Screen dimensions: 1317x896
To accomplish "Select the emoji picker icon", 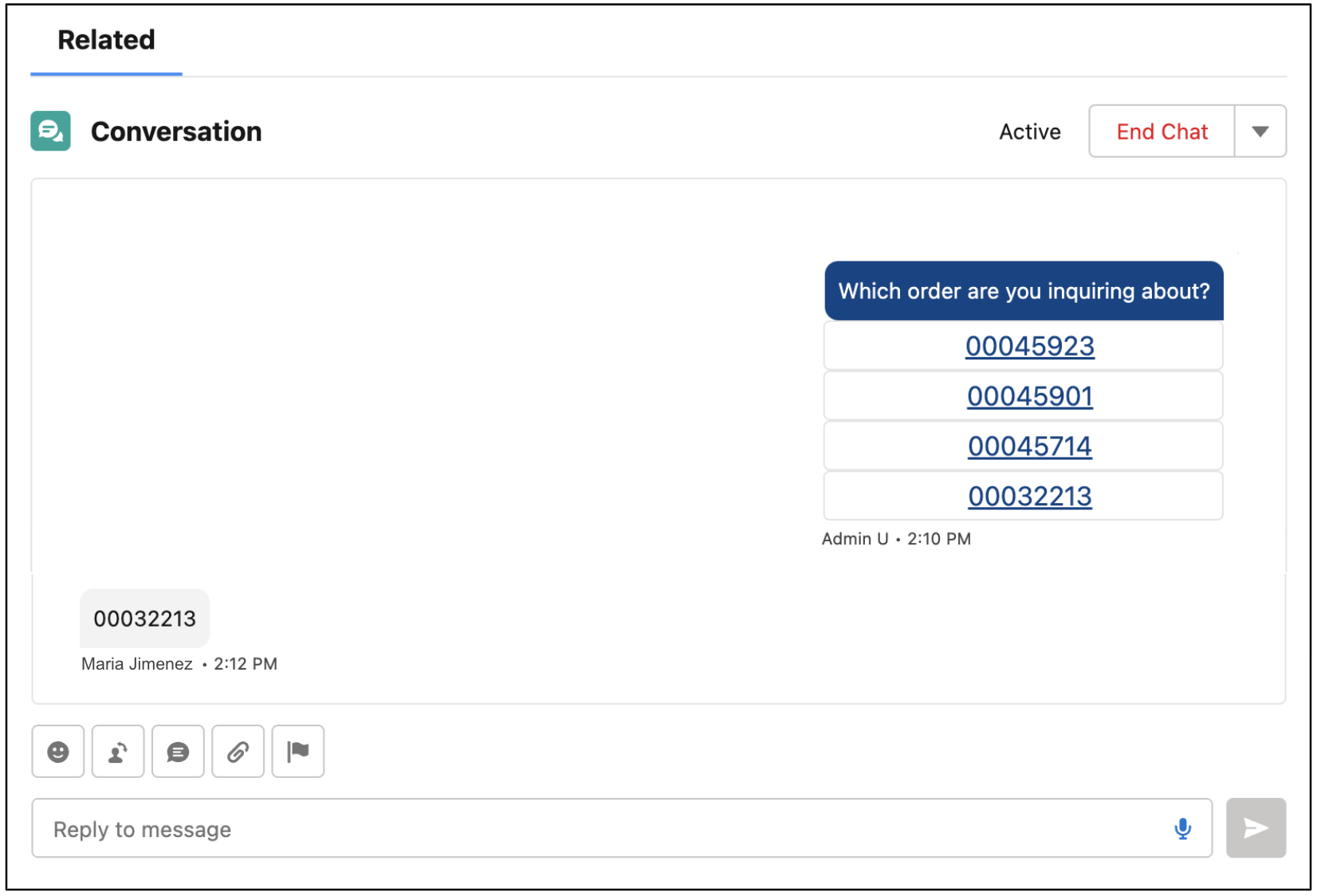I will point(57,751).
